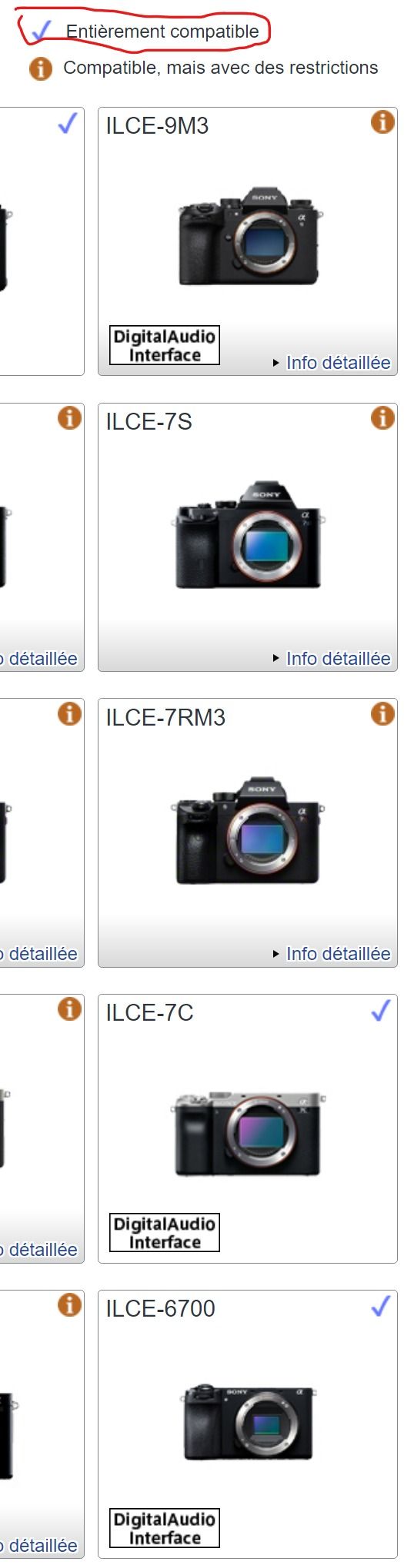Click the blue checkmark on ILCE-7C card

[381, 1011]
